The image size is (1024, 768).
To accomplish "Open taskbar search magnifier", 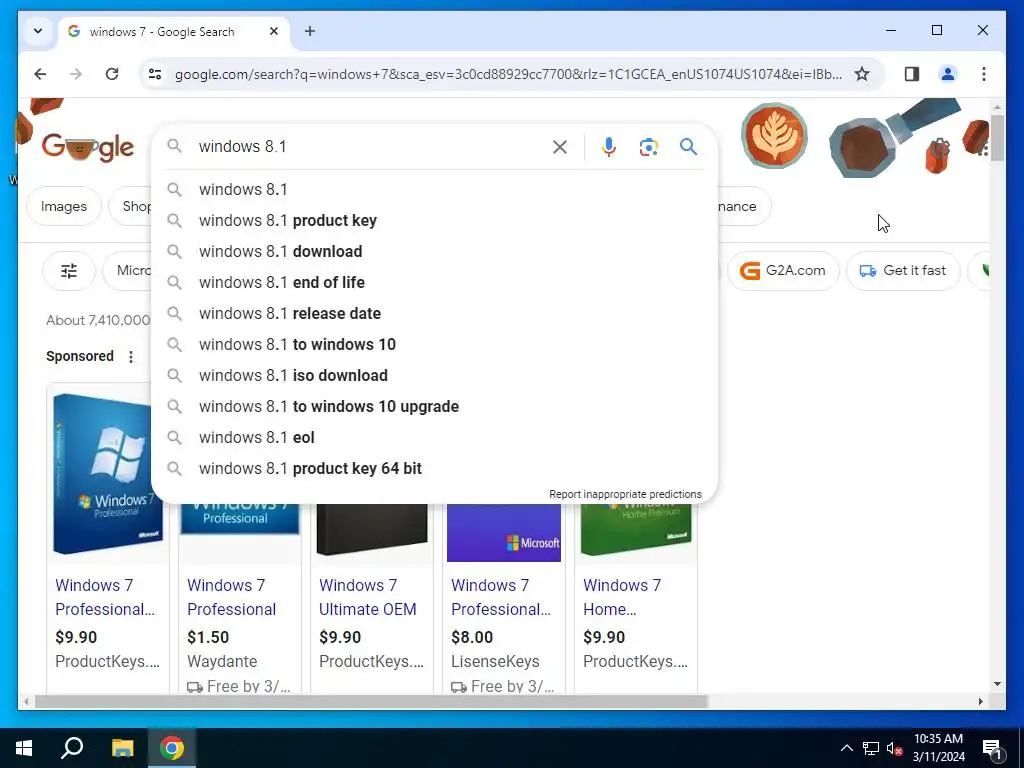I will click(72, 748).
